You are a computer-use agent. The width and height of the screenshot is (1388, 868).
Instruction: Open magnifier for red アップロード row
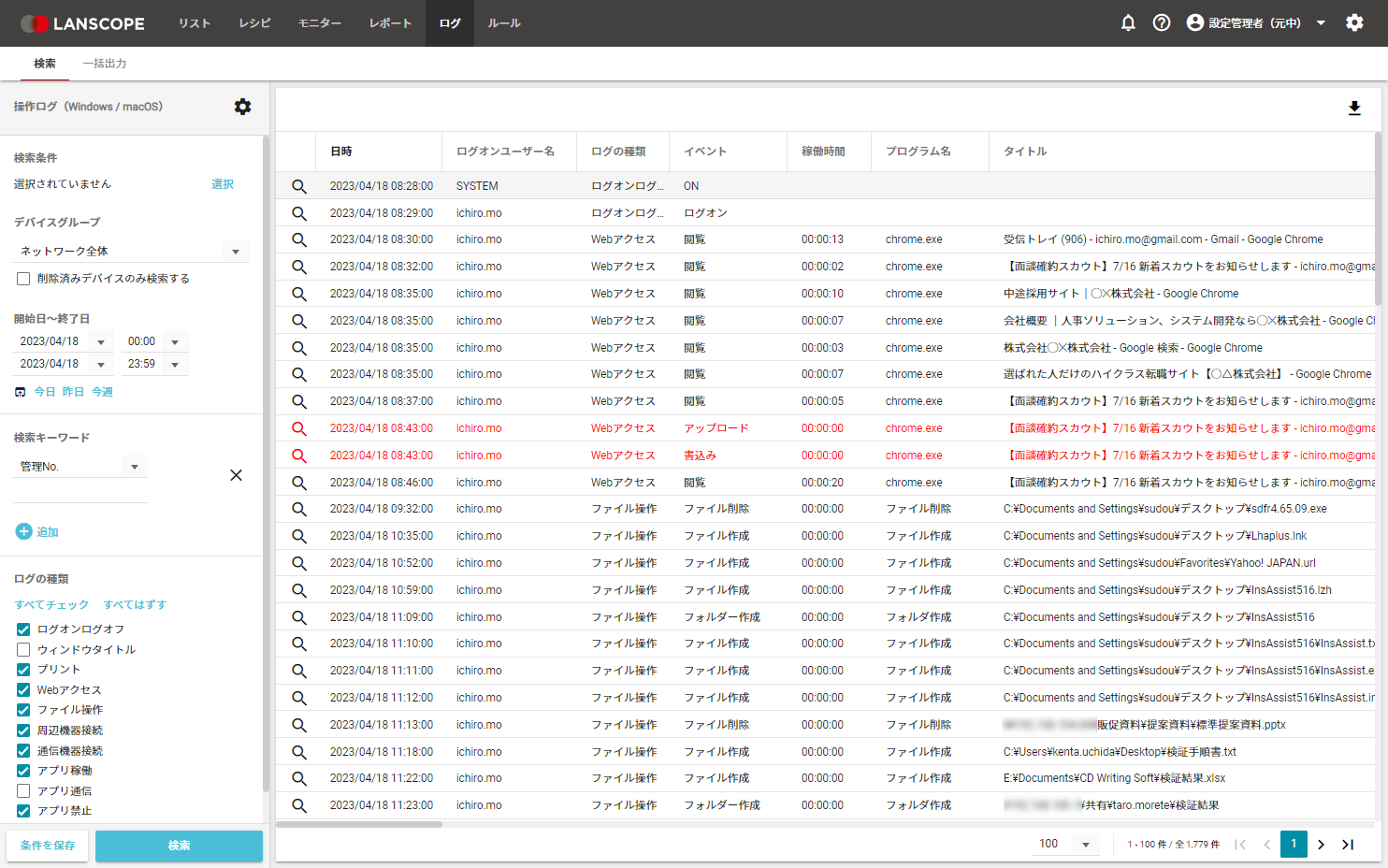click(299, 428)
